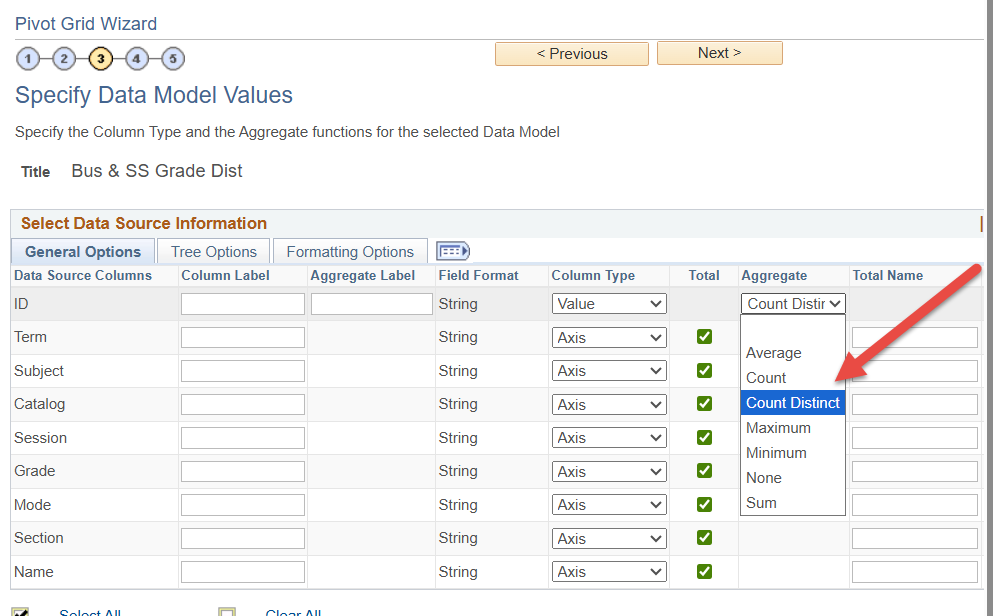This screenshot has width=993, height=616.
Task: Click the Next button
Action: (719, 54)
